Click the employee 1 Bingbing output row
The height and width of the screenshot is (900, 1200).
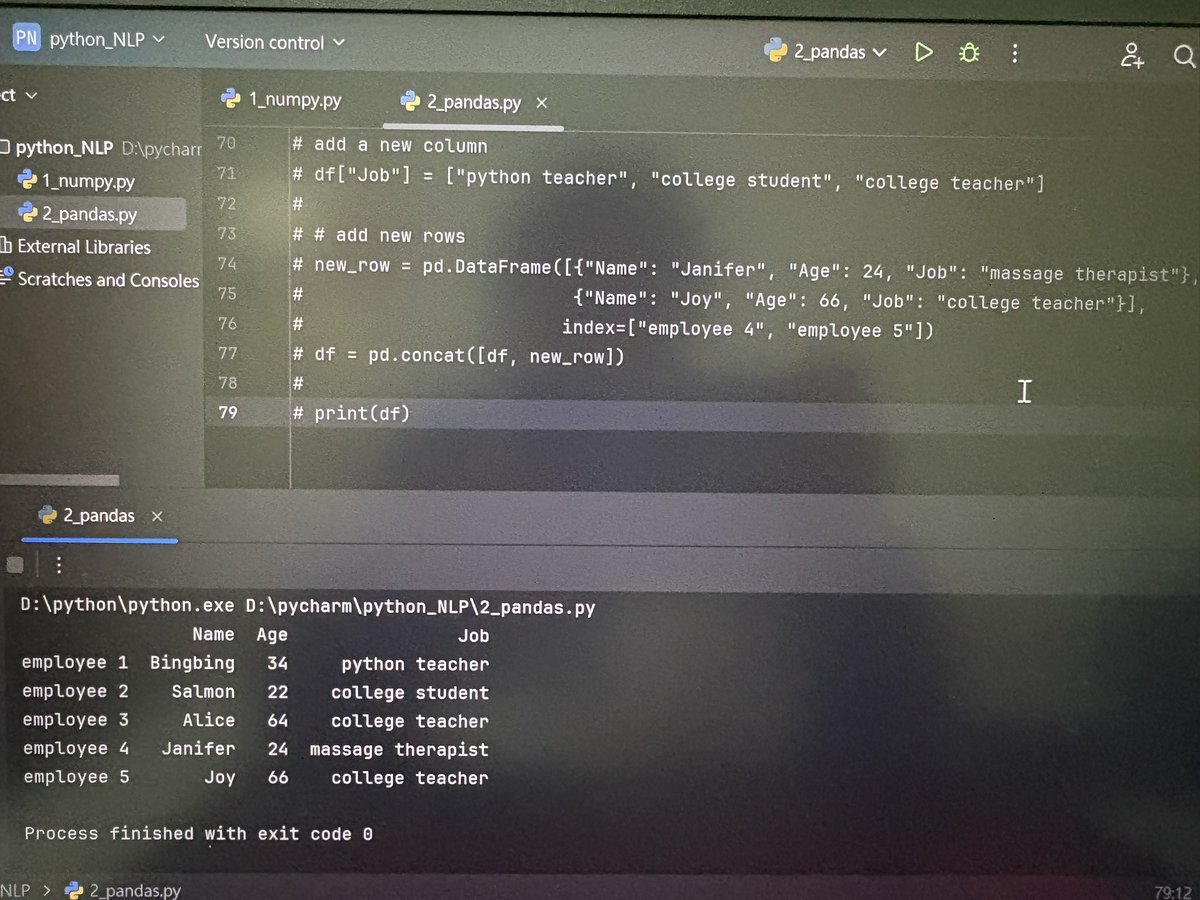[256, 664]
